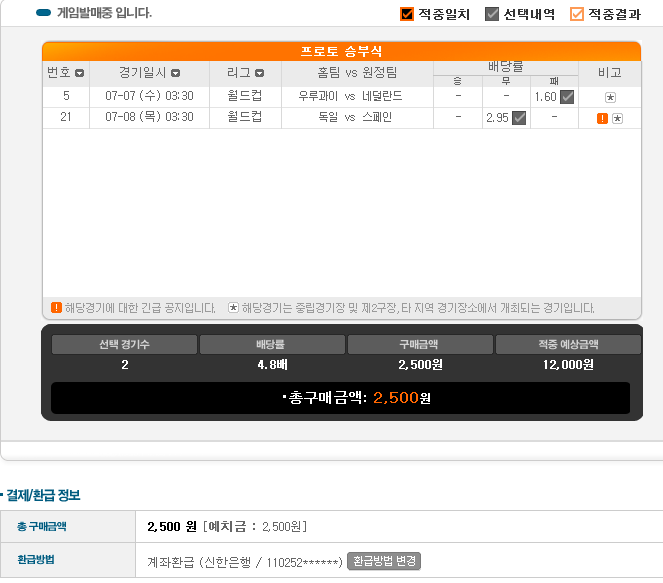Select the 우루과이 vs 네덜란드 match text
This screenshot has width=663, height=583.
click(350, 96)
